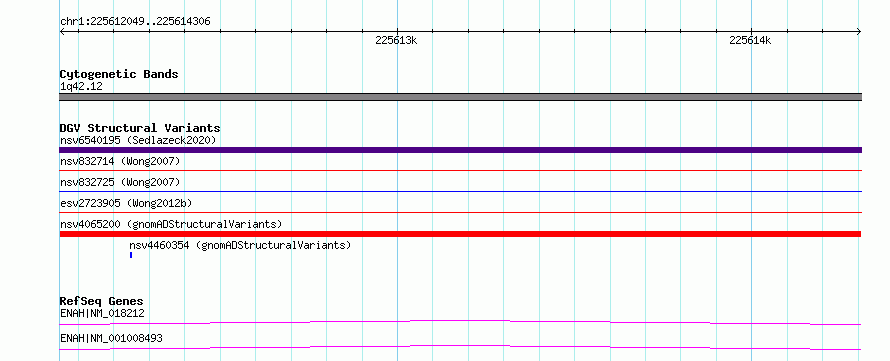Click the RefSeq Genes track title
The image size is (890, 361).
coord(102,301)
